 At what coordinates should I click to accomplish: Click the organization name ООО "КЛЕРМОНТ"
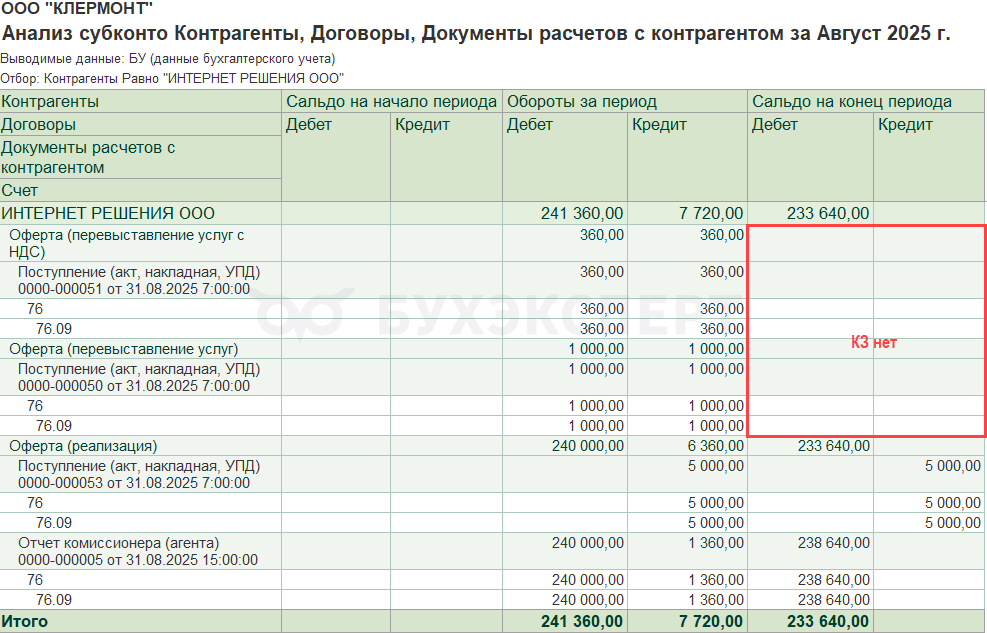77,8
